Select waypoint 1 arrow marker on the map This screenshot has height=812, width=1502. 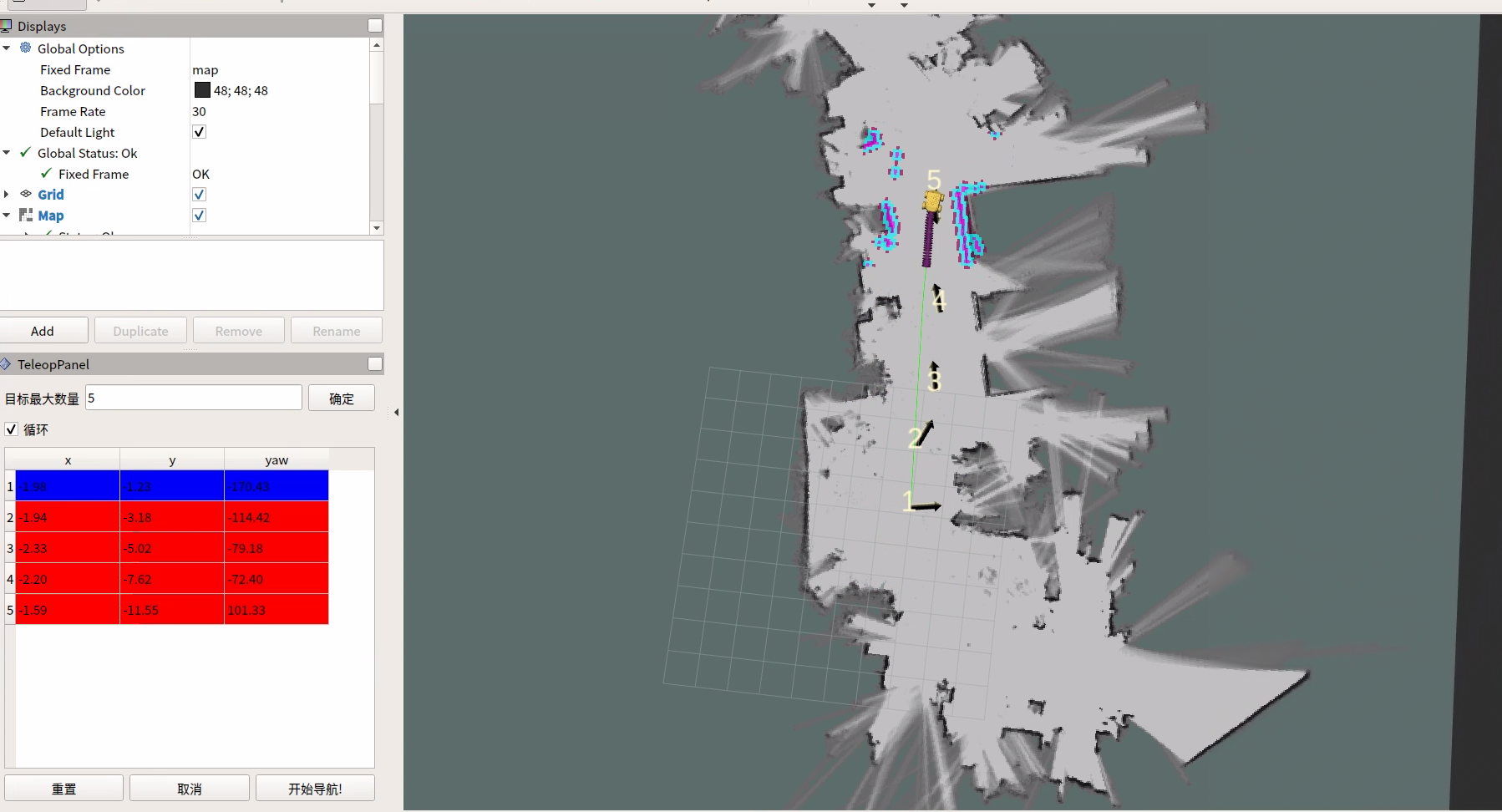click(x=926, y=505)
